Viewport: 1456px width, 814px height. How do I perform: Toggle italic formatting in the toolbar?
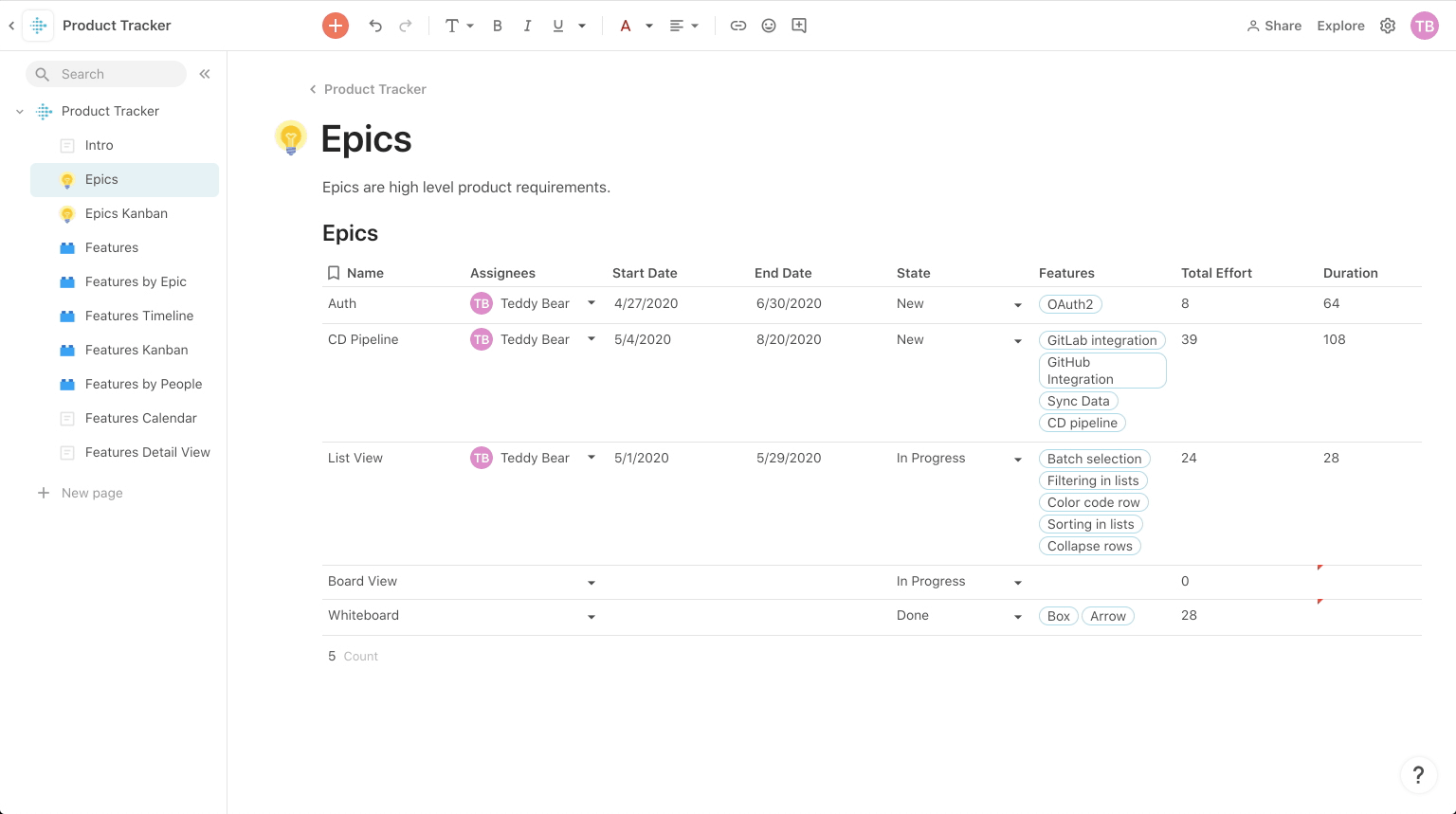point(528,26)
